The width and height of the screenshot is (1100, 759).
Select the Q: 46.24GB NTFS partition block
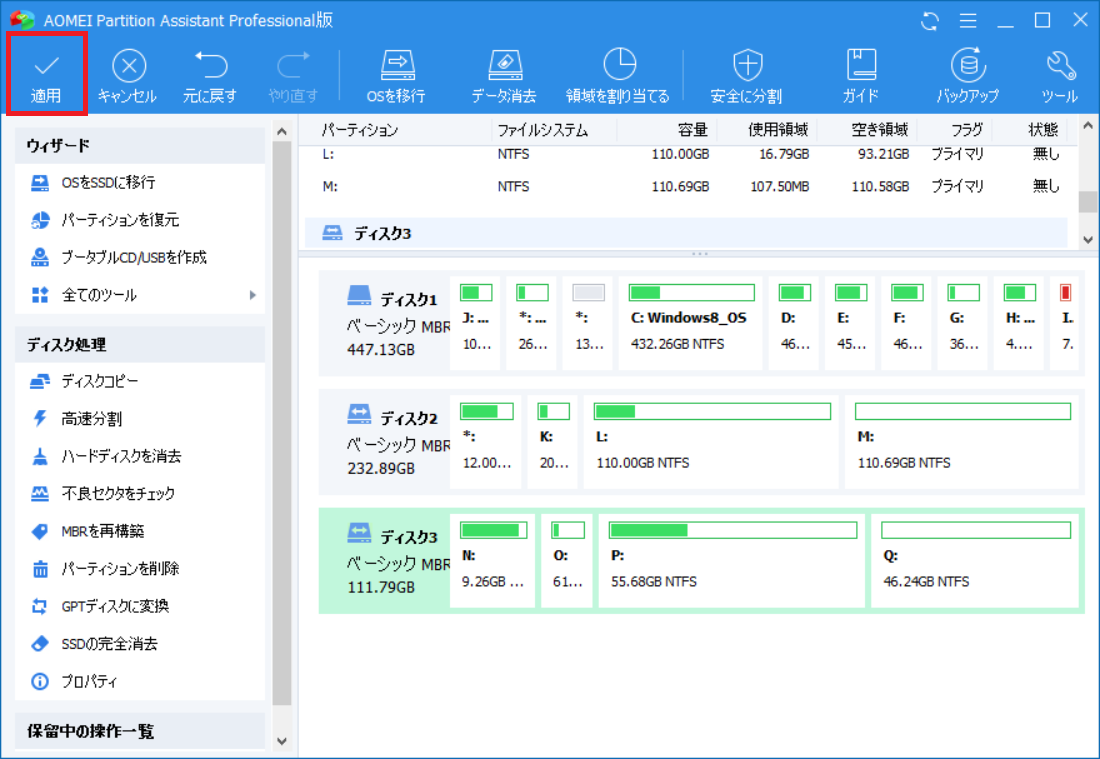point(974,560)
